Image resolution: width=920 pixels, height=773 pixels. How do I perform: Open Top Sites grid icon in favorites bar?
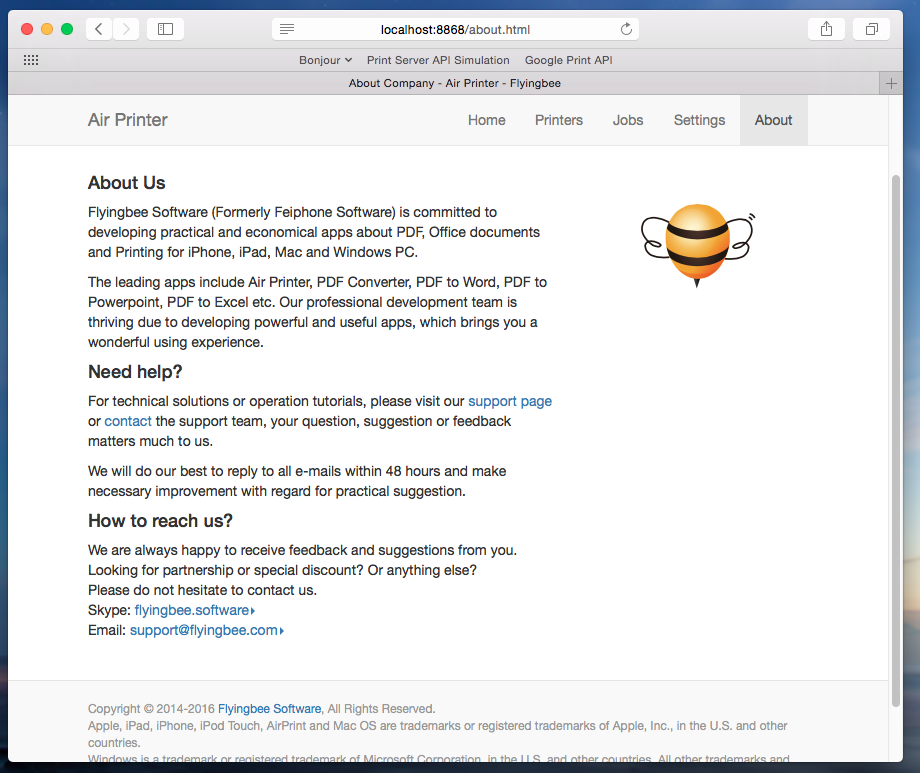point(31,60)
